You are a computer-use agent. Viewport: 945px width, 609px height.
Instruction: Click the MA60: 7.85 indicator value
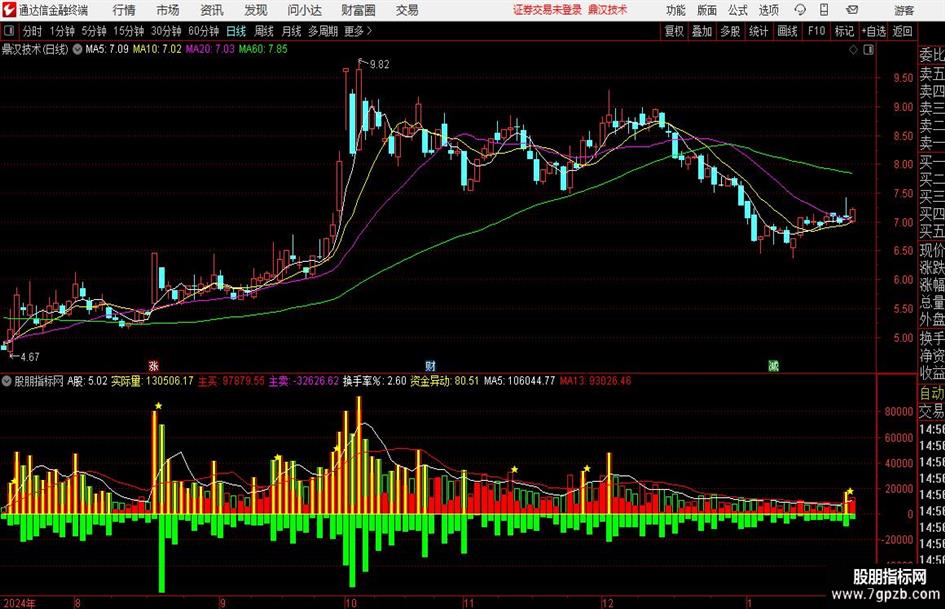[263, 49]
